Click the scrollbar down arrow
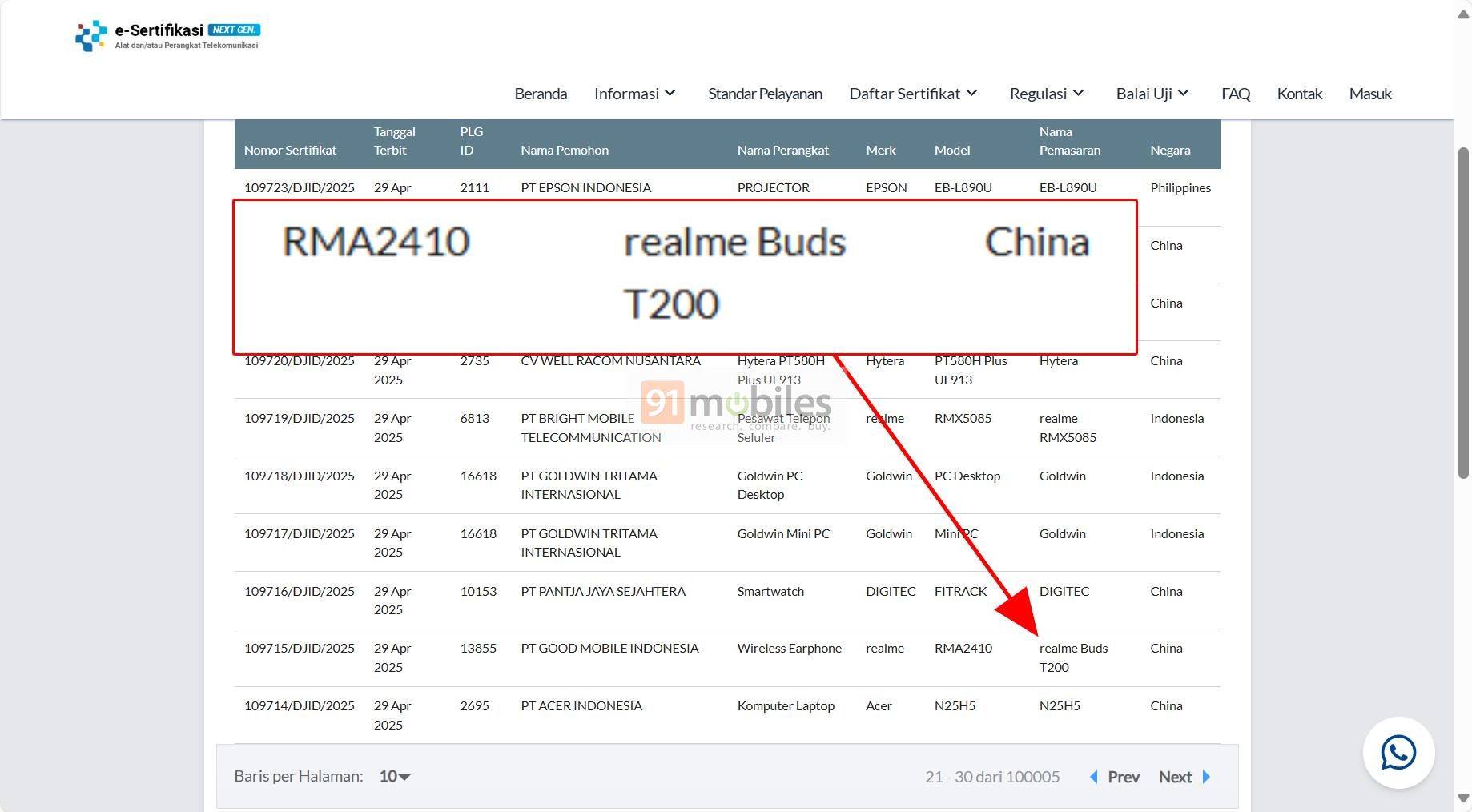The image size is (1472, 812). (1463, 798)
